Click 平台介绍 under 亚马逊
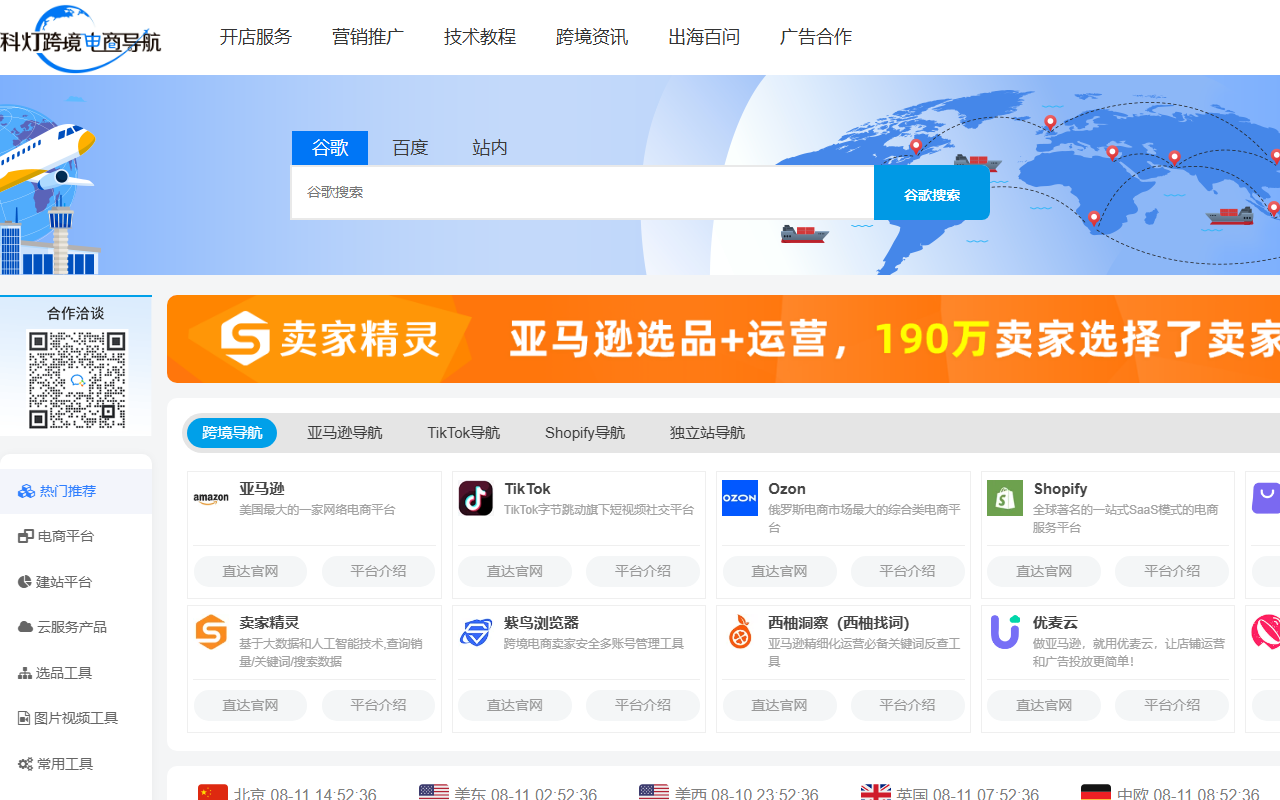 tap(378, 571)
